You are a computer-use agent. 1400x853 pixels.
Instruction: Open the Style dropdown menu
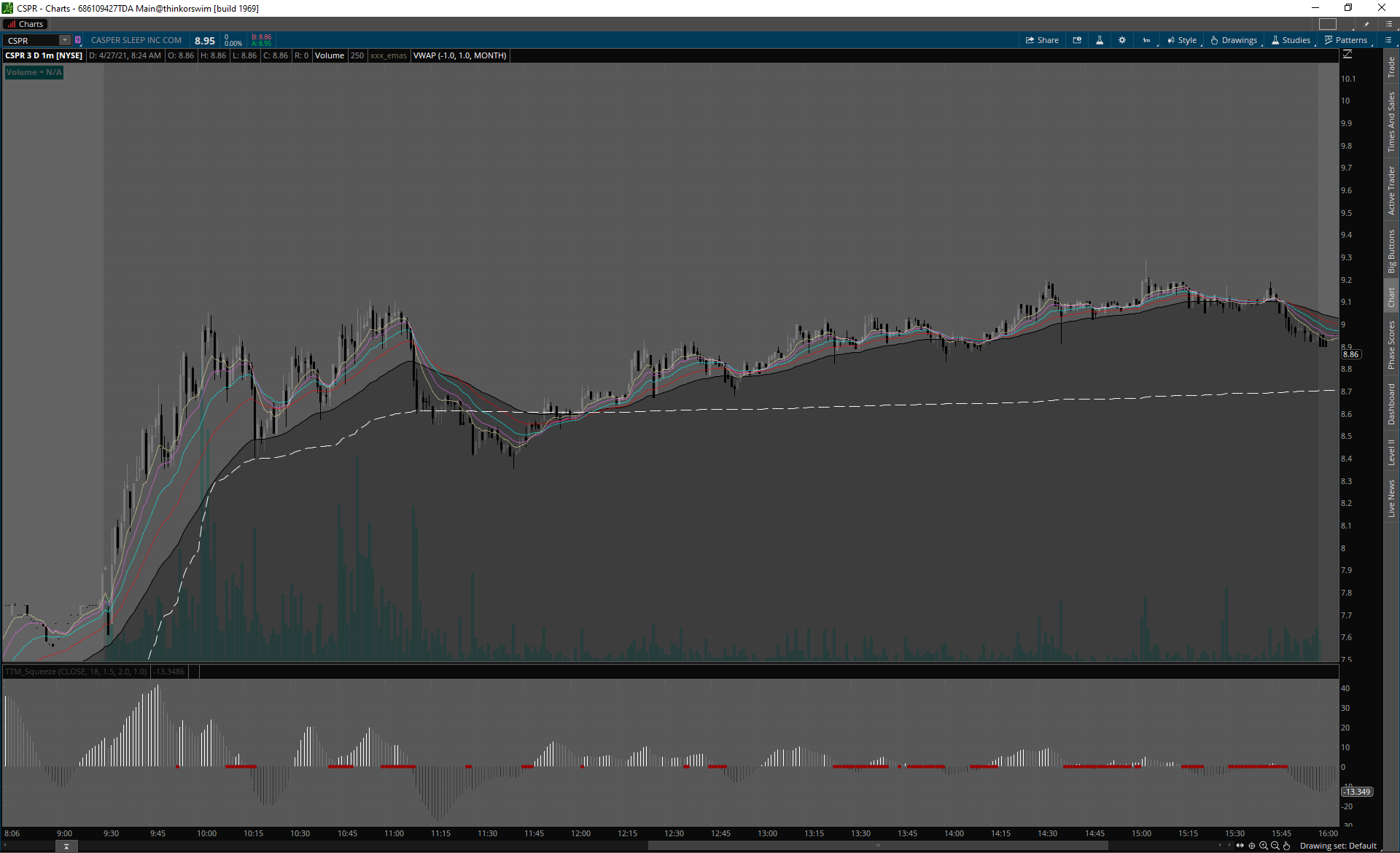(1182, 40)
